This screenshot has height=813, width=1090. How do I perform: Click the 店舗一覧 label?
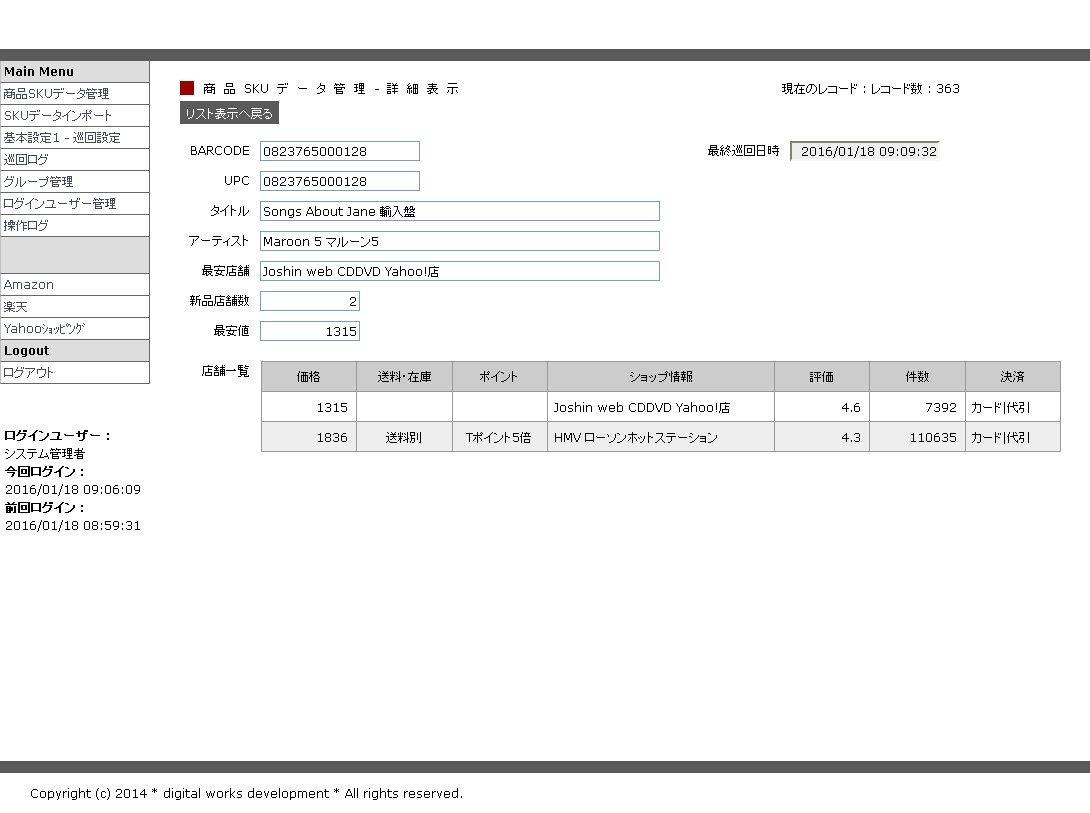[225, 371]
